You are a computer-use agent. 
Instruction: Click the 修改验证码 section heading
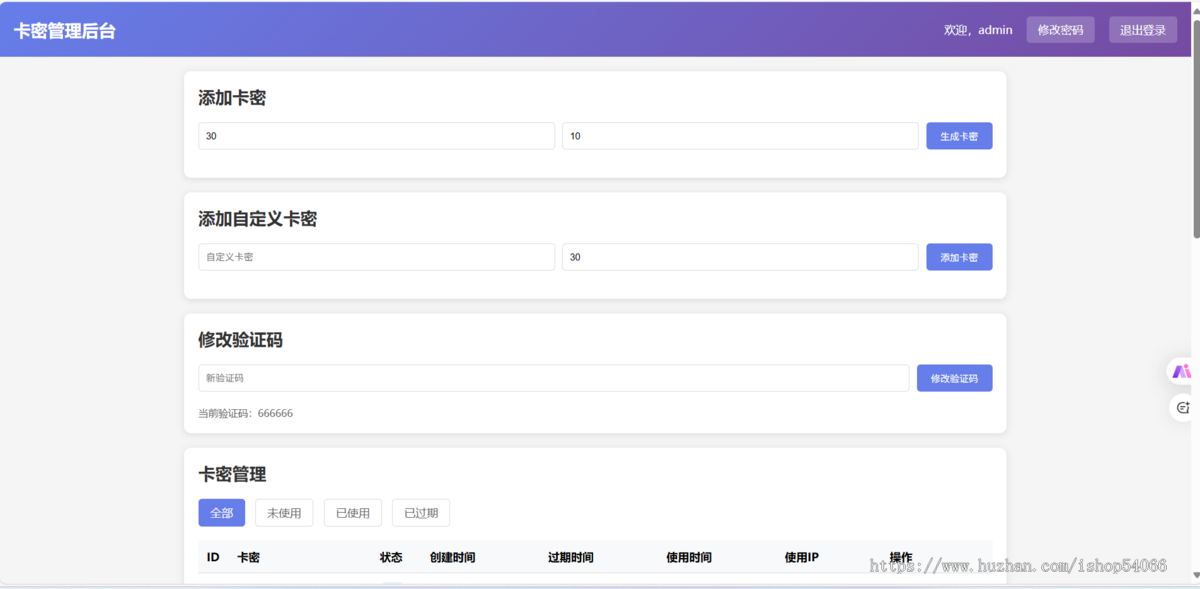click(241, 340)
